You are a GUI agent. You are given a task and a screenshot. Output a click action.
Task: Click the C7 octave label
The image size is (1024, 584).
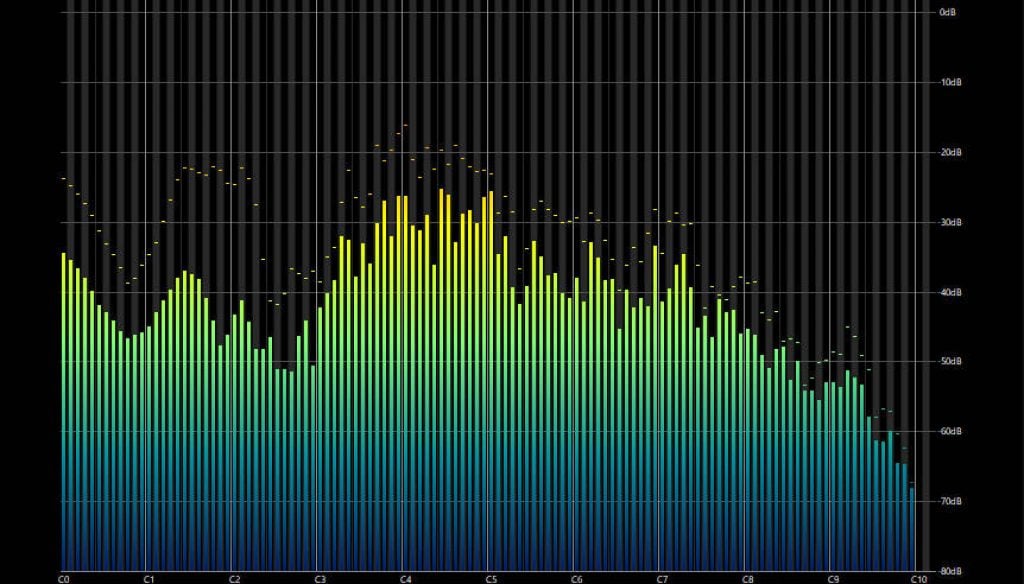(x=662, y=577)
